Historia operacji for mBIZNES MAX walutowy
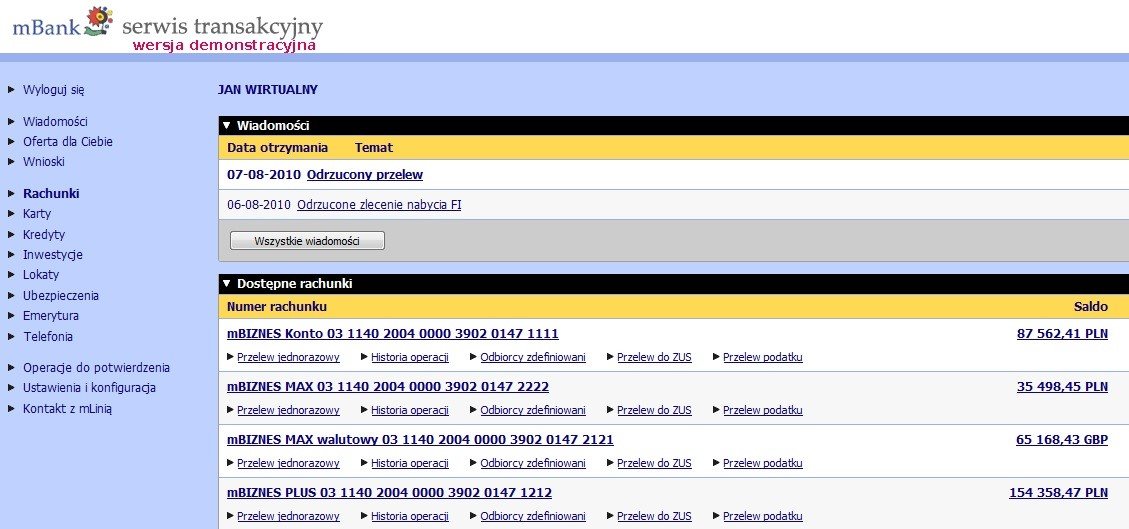 [410, 464]
